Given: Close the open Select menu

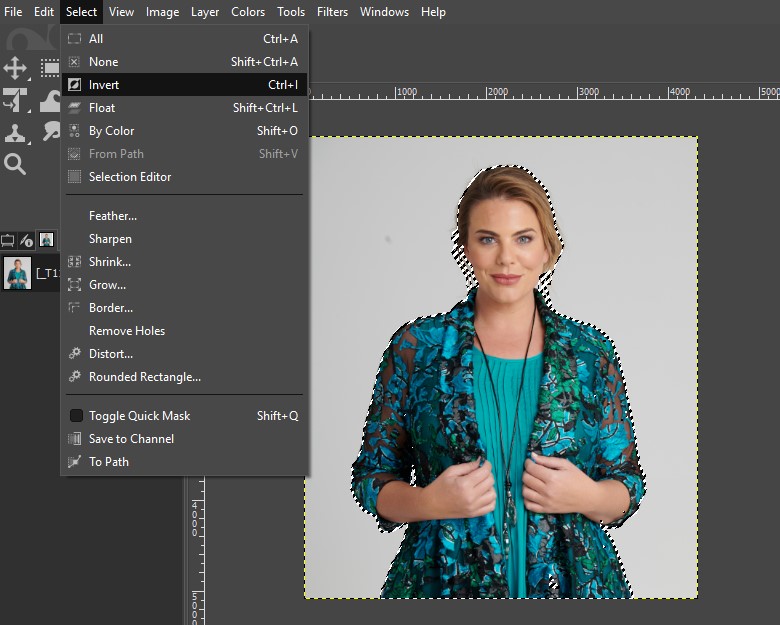Looking at the screenshot, I should 81,11.
